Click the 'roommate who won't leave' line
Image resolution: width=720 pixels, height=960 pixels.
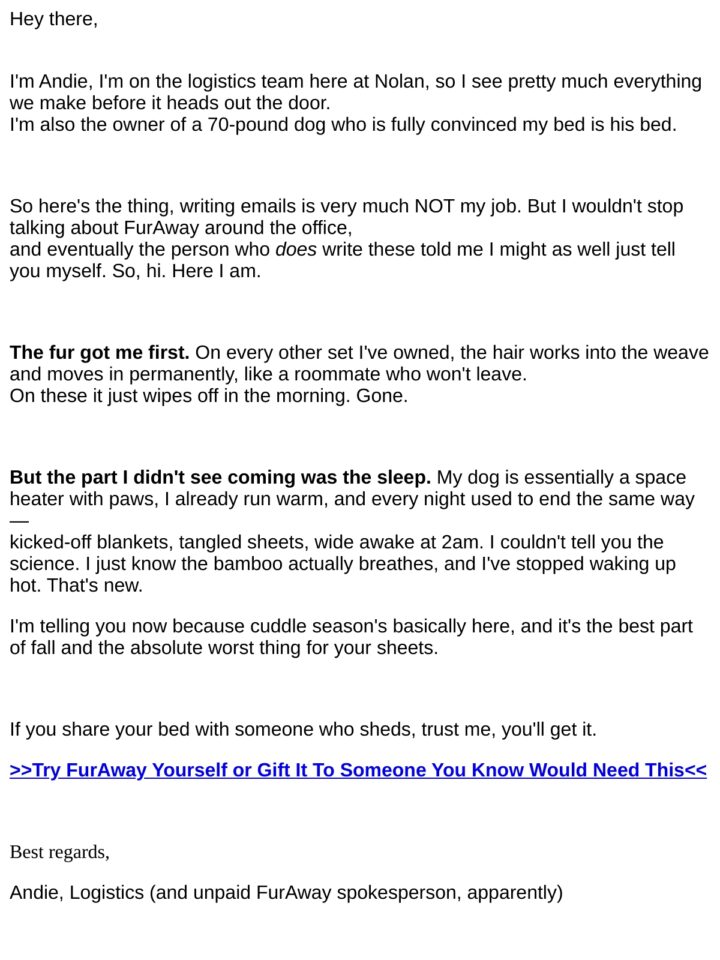pos(268,374)
